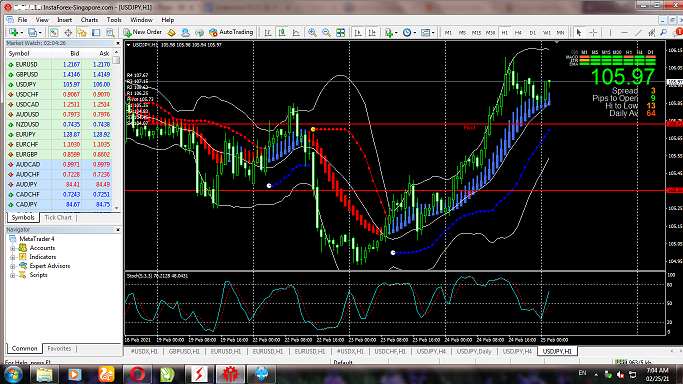Viewport: 683px width, 384px height.
Task: Open the USDJPY,Daily chart tab
Action: [x=474, y=351]
